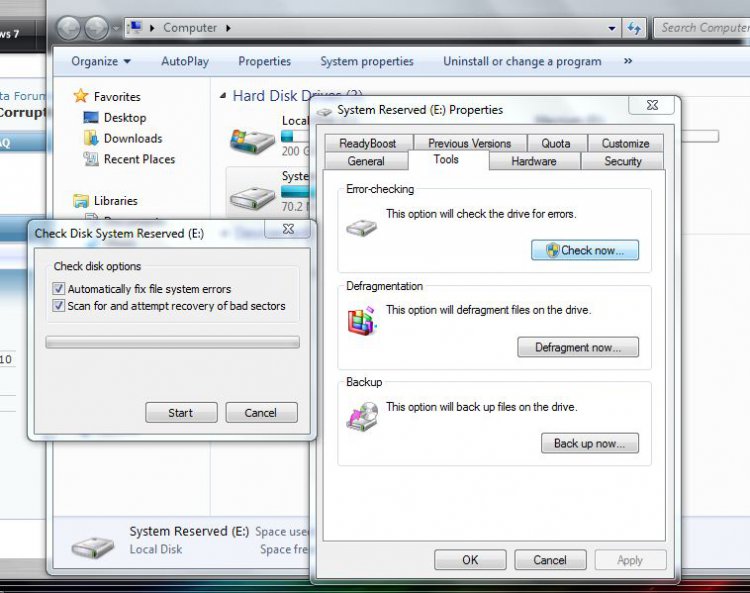Select Libraries in the navigation pane
The height and width of the screenshot is (593, 750).
tap(115, 200)
